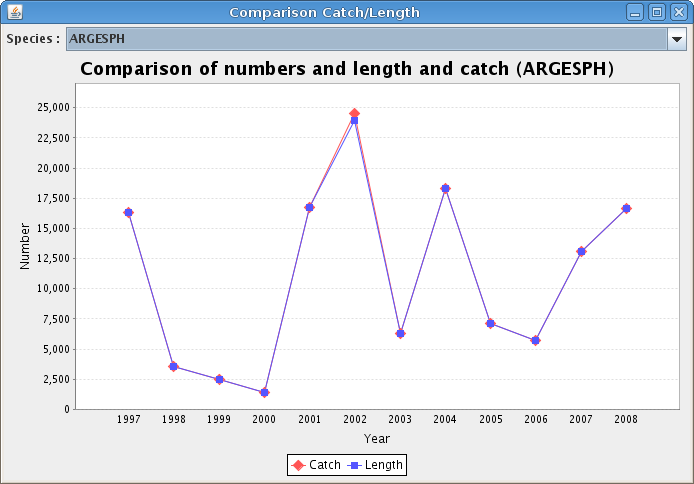This screenshot has width=694, height=484.
Task: Click the chart title text
Action: [347, 69]
